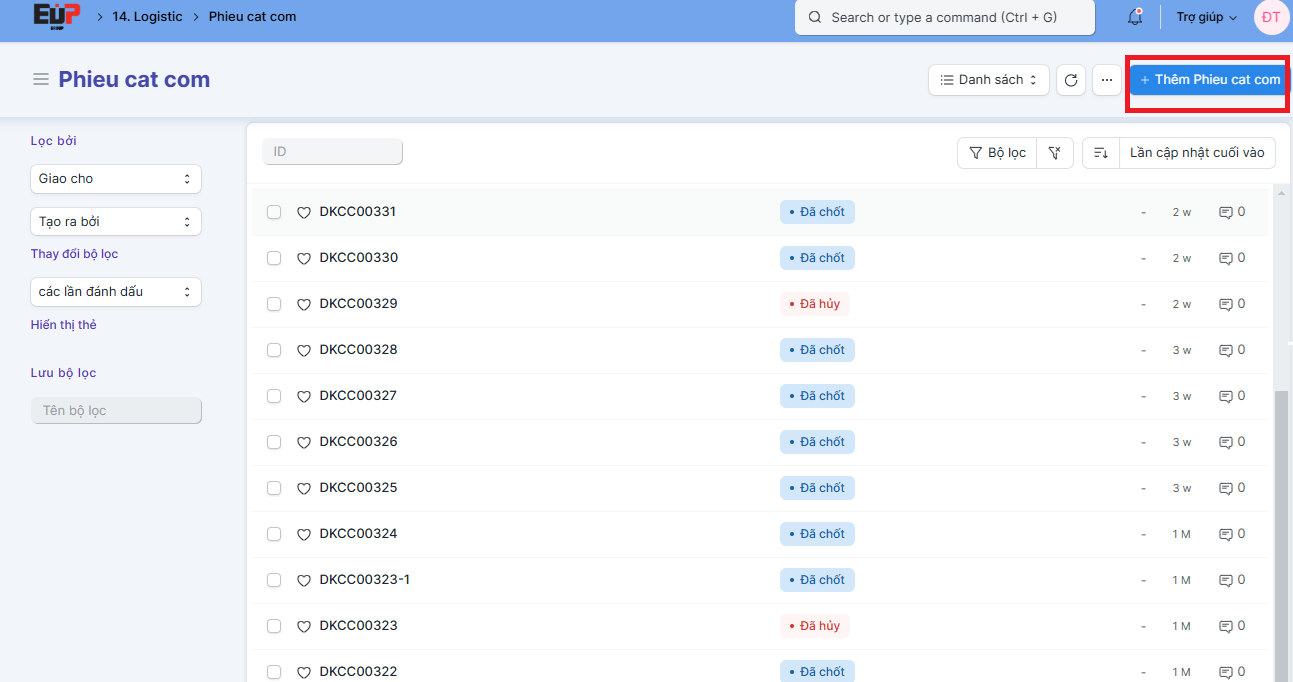Click Thay đổi bộ lọc link
Screen dimensions: 1293x682
tap(74, 254)
